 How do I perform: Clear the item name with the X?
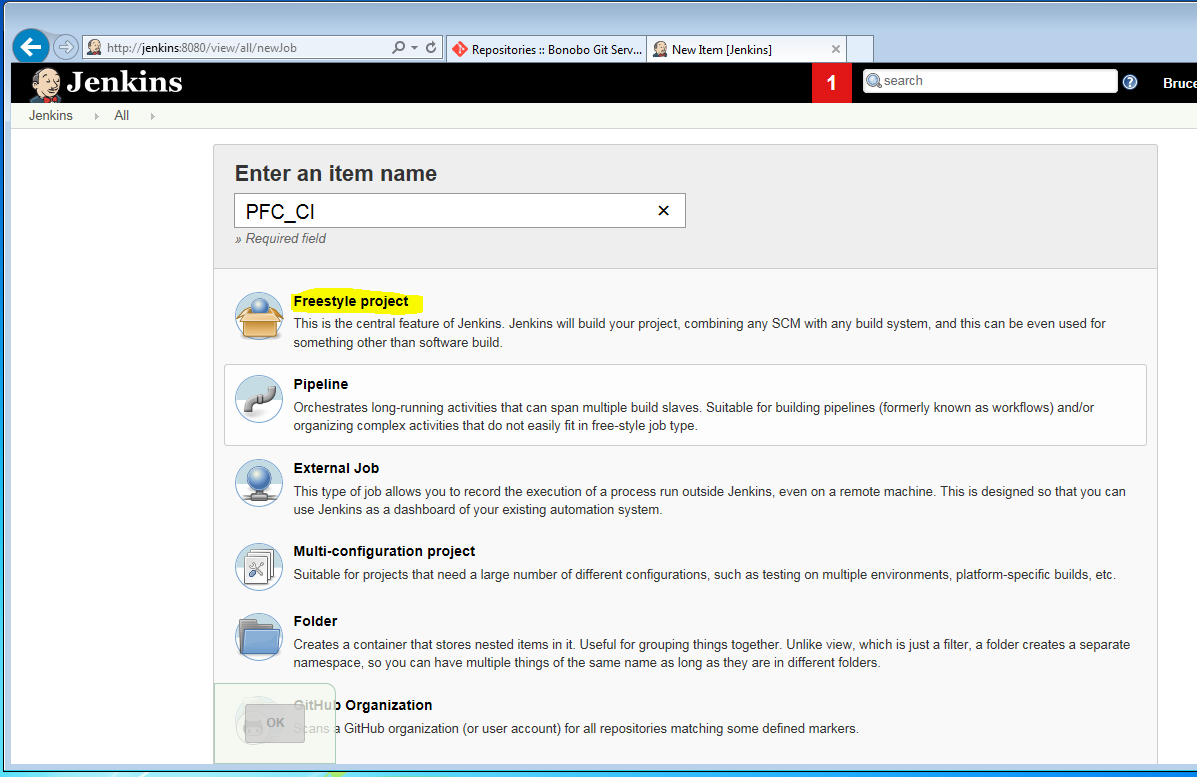(663, 211)
